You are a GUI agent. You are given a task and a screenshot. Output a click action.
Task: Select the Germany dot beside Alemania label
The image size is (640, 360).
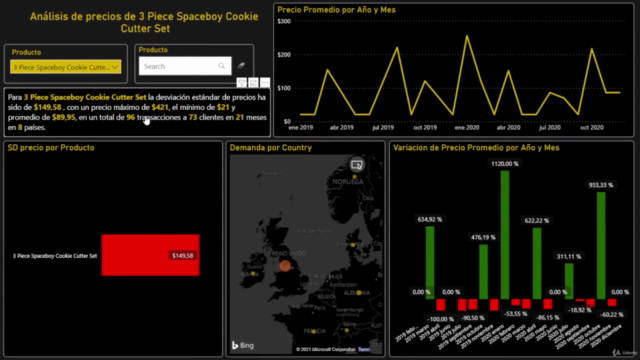[x=359, y=293]
